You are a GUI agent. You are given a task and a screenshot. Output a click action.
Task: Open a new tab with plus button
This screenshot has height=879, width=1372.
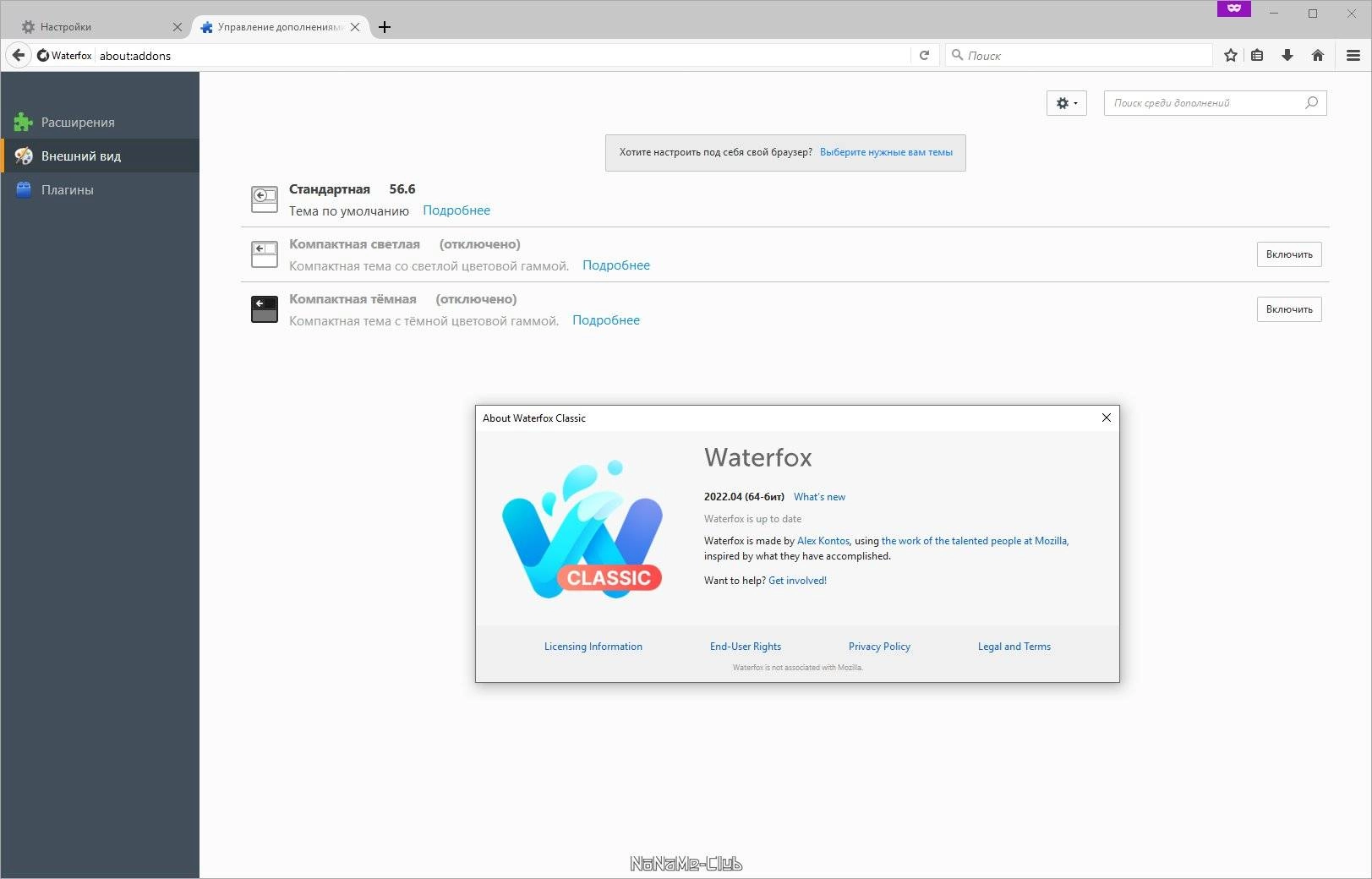click(x=385, y=27)
